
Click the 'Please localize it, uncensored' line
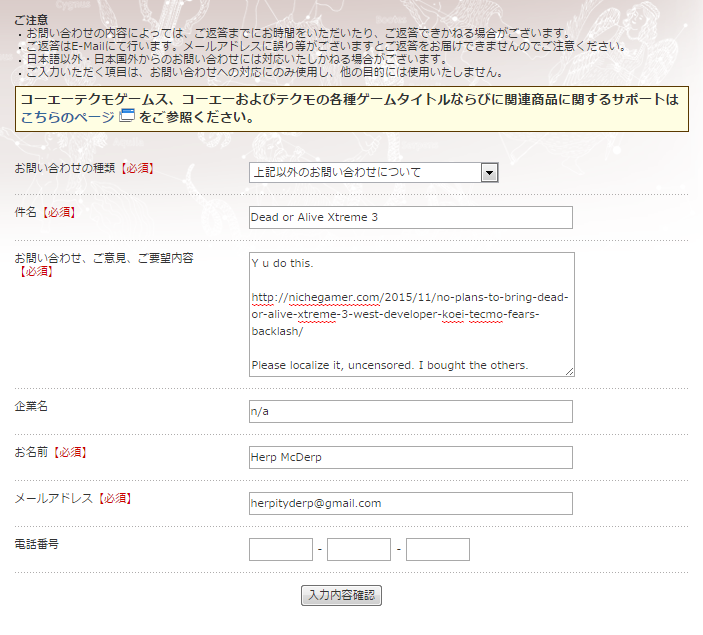tap(390, 365)
